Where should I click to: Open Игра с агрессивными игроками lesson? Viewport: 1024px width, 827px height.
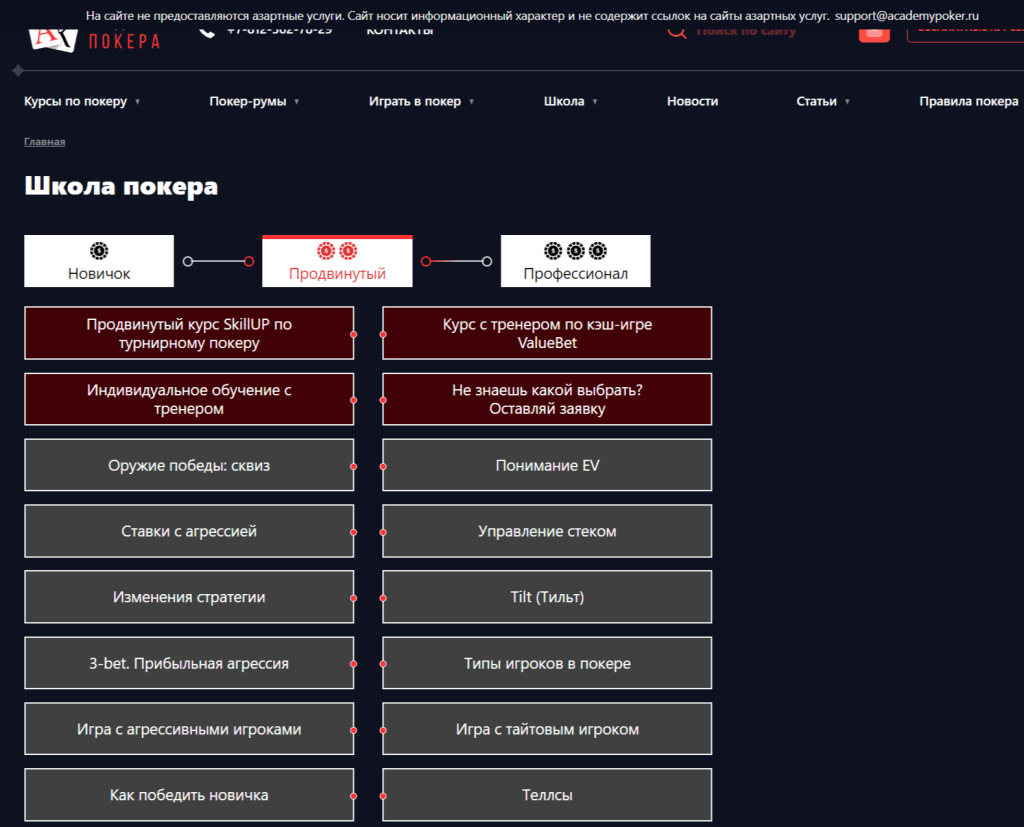189,729
